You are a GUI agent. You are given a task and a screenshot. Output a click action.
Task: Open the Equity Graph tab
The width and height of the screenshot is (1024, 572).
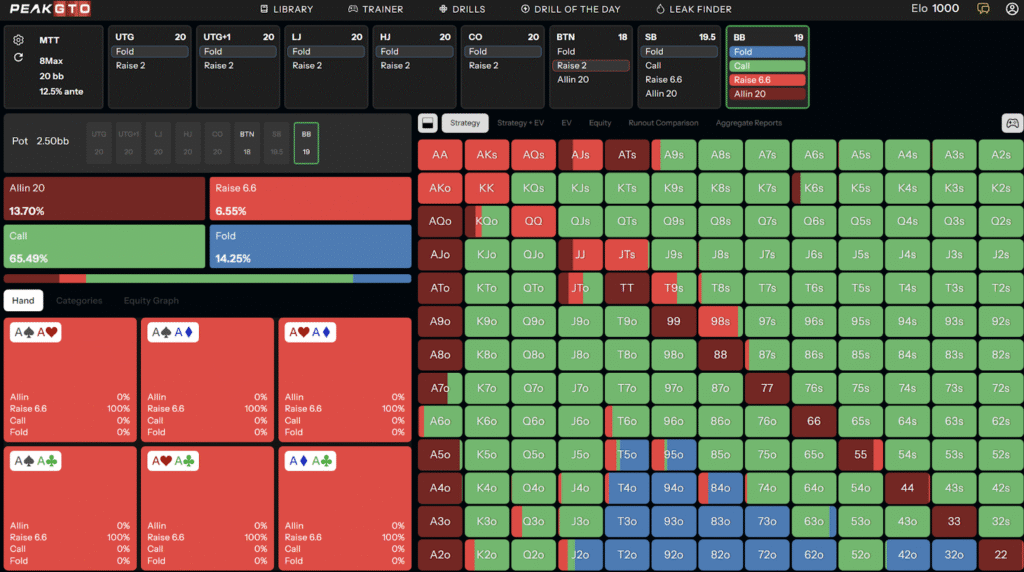[x=151, y=300]
